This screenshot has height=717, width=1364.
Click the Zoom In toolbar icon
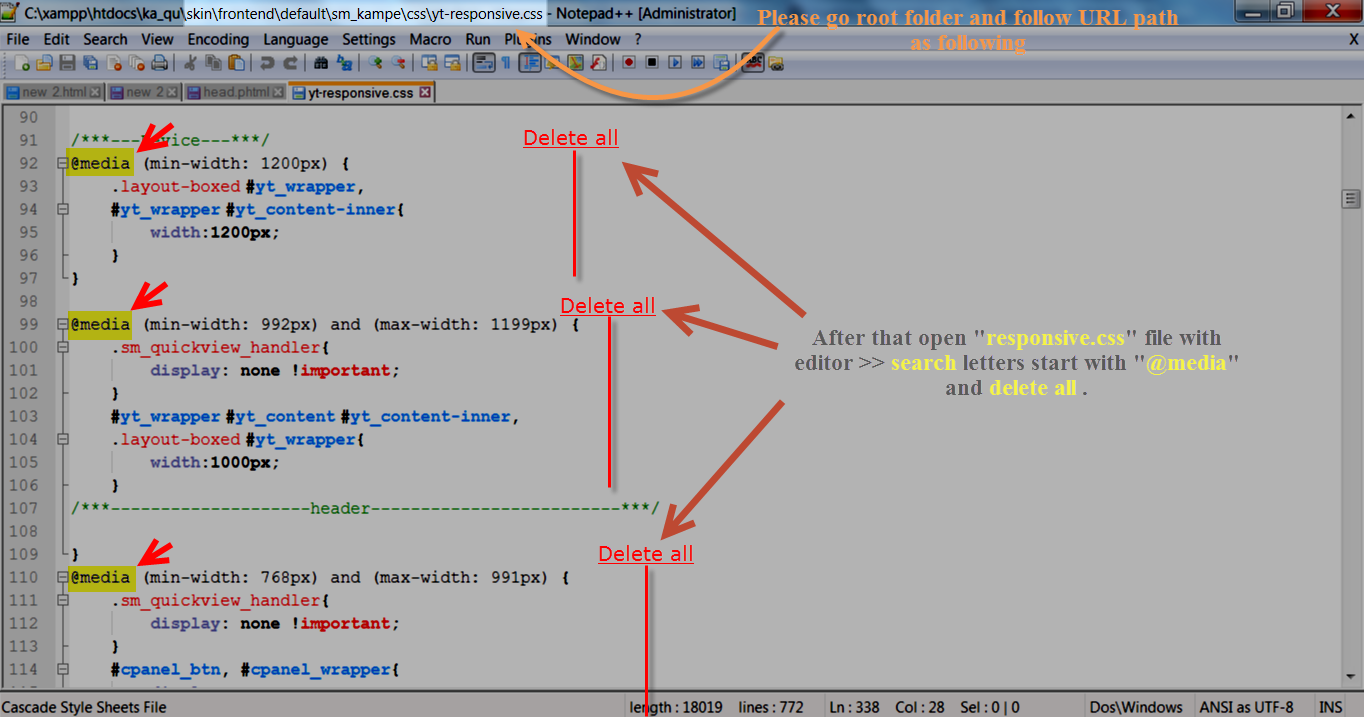click(x=375, y=63)
